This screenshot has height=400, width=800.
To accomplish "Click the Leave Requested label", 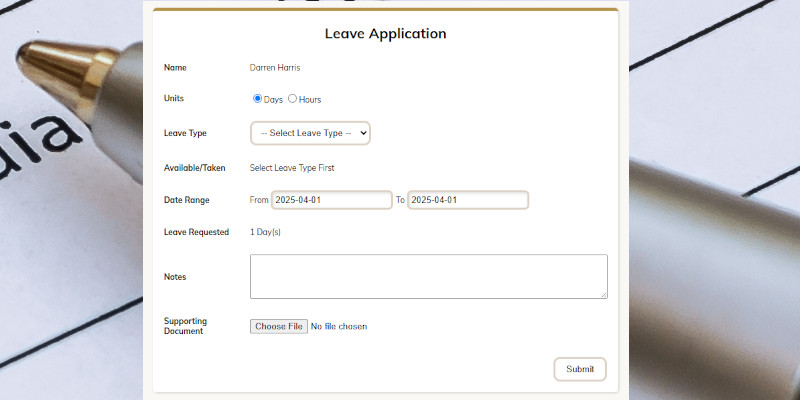I will 196,232.
